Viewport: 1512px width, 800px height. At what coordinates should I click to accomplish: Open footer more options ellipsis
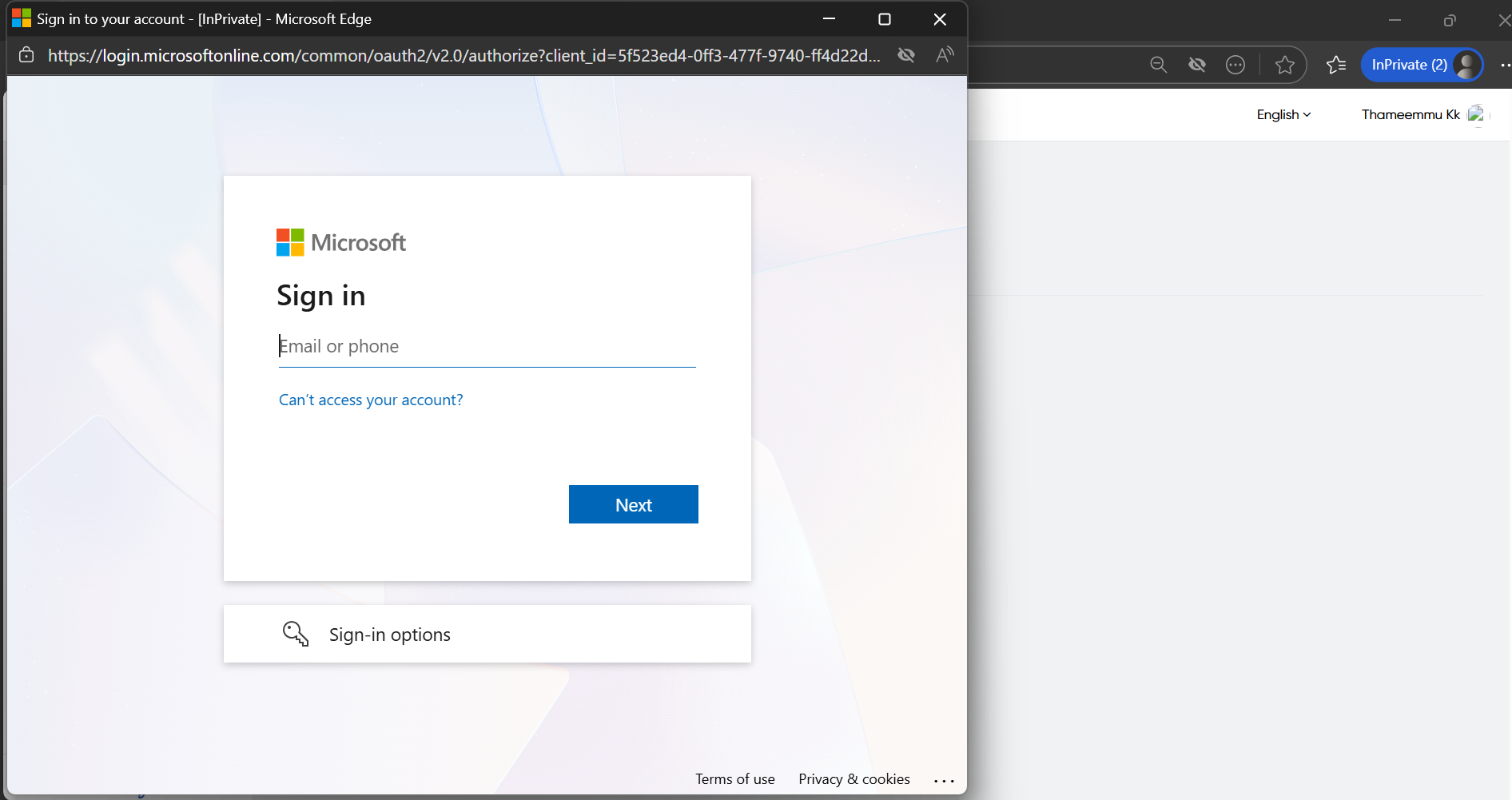(x=944, y=780)
